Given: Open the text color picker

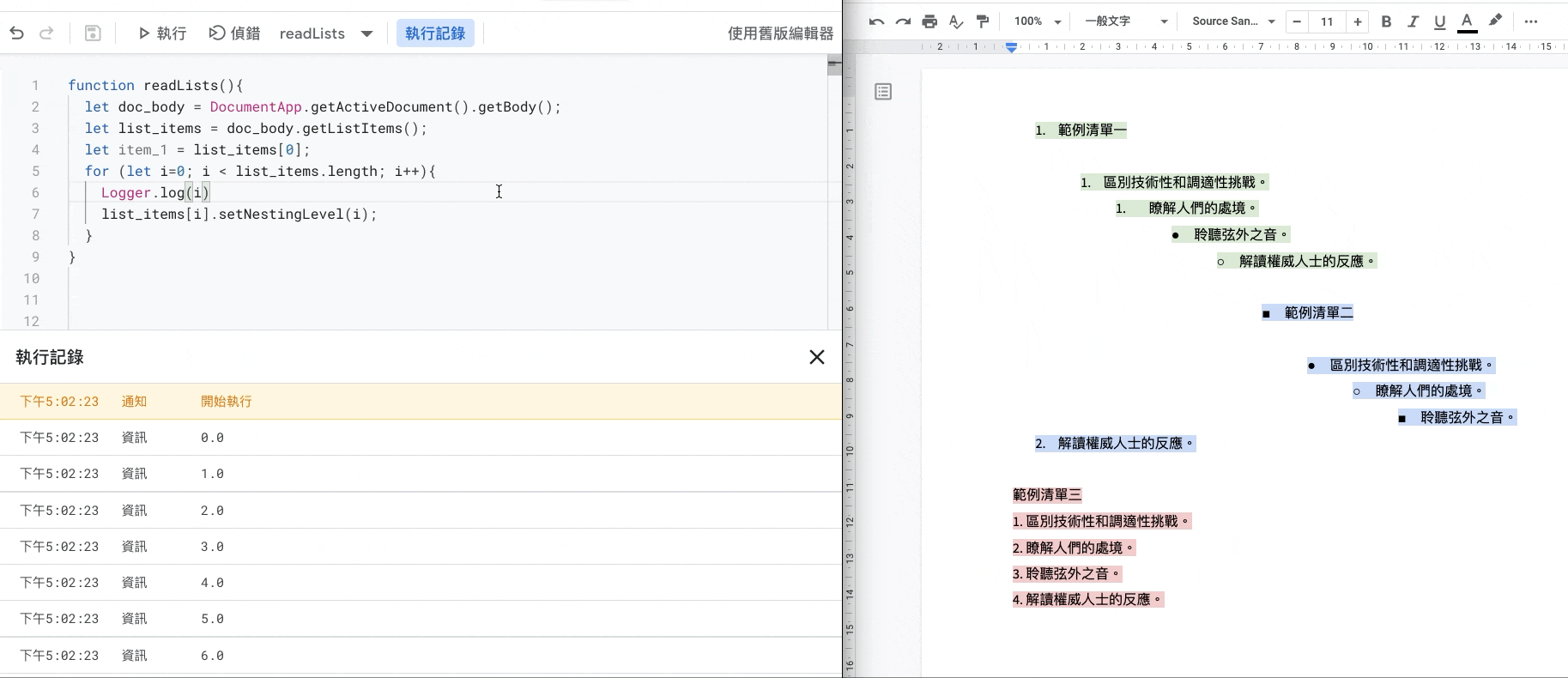Looking at the screenshot, I should (x=1467, y=21).
